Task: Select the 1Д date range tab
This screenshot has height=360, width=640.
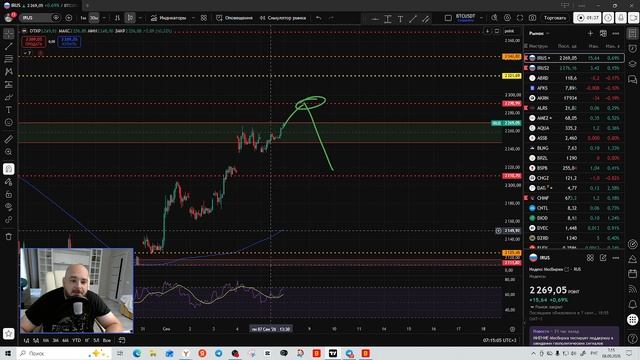Action: [27, 340]
